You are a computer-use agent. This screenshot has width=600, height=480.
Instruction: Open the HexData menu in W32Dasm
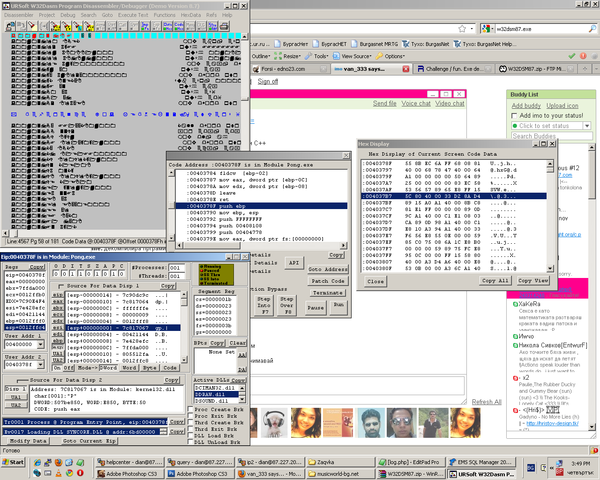tap(191, 15)
